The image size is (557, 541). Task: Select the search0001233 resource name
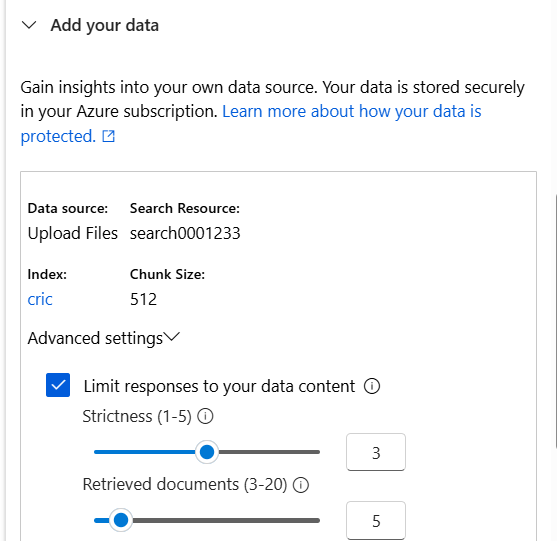[x=185, y=233]
